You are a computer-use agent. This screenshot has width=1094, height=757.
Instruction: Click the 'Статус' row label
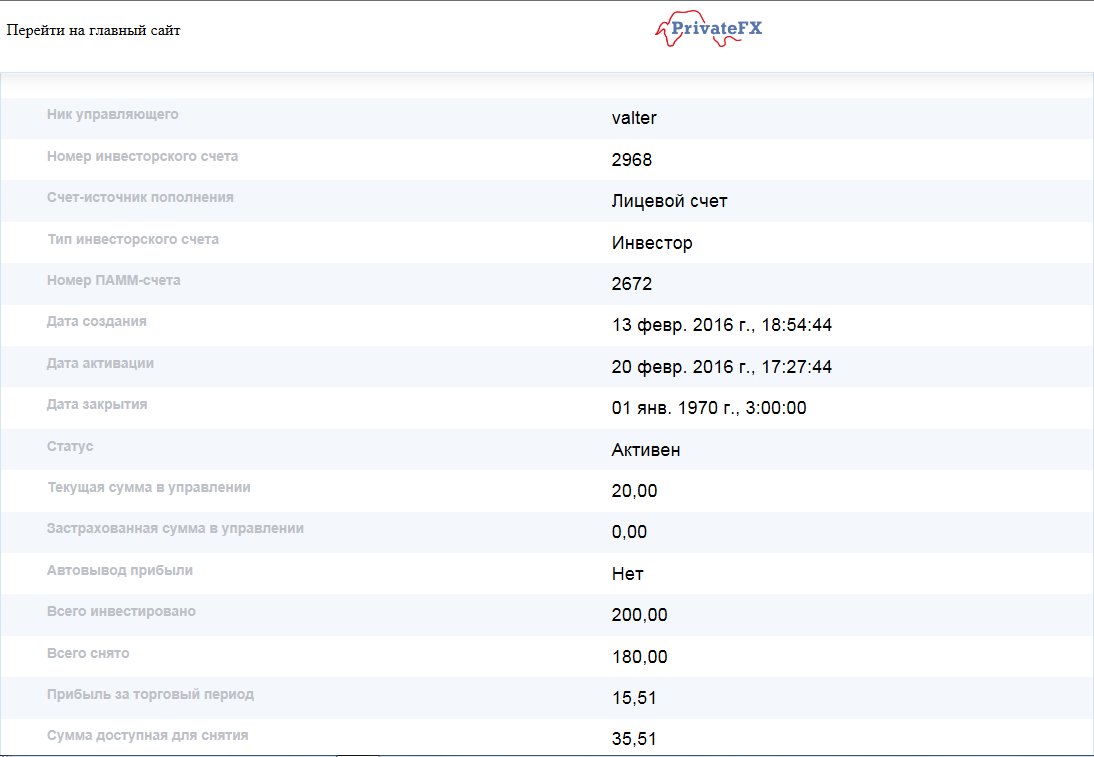(70, 446)
